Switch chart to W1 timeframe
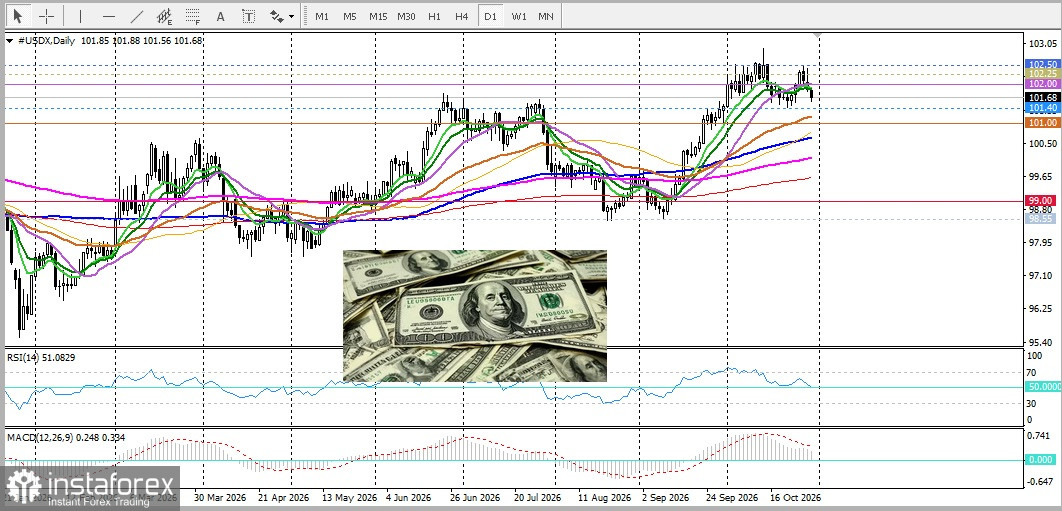Image resolution: width=1062 pixels, height=511 pixels. coord(519,16)
